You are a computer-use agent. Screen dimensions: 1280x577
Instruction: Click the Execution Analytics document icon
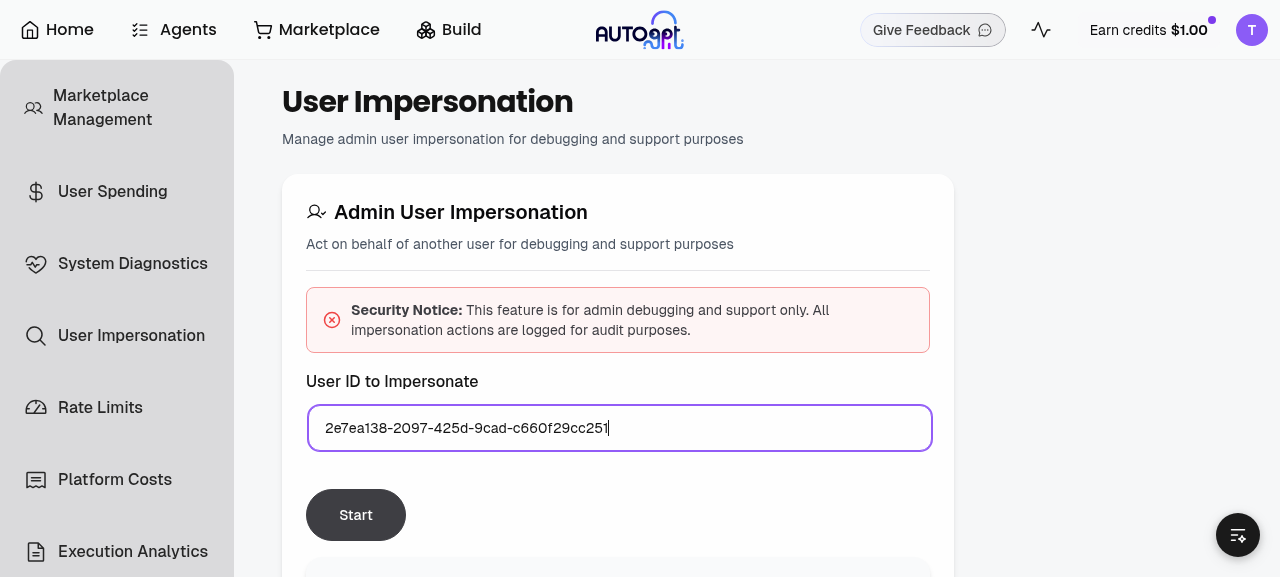pyautogui.click(x=36, y=552)
